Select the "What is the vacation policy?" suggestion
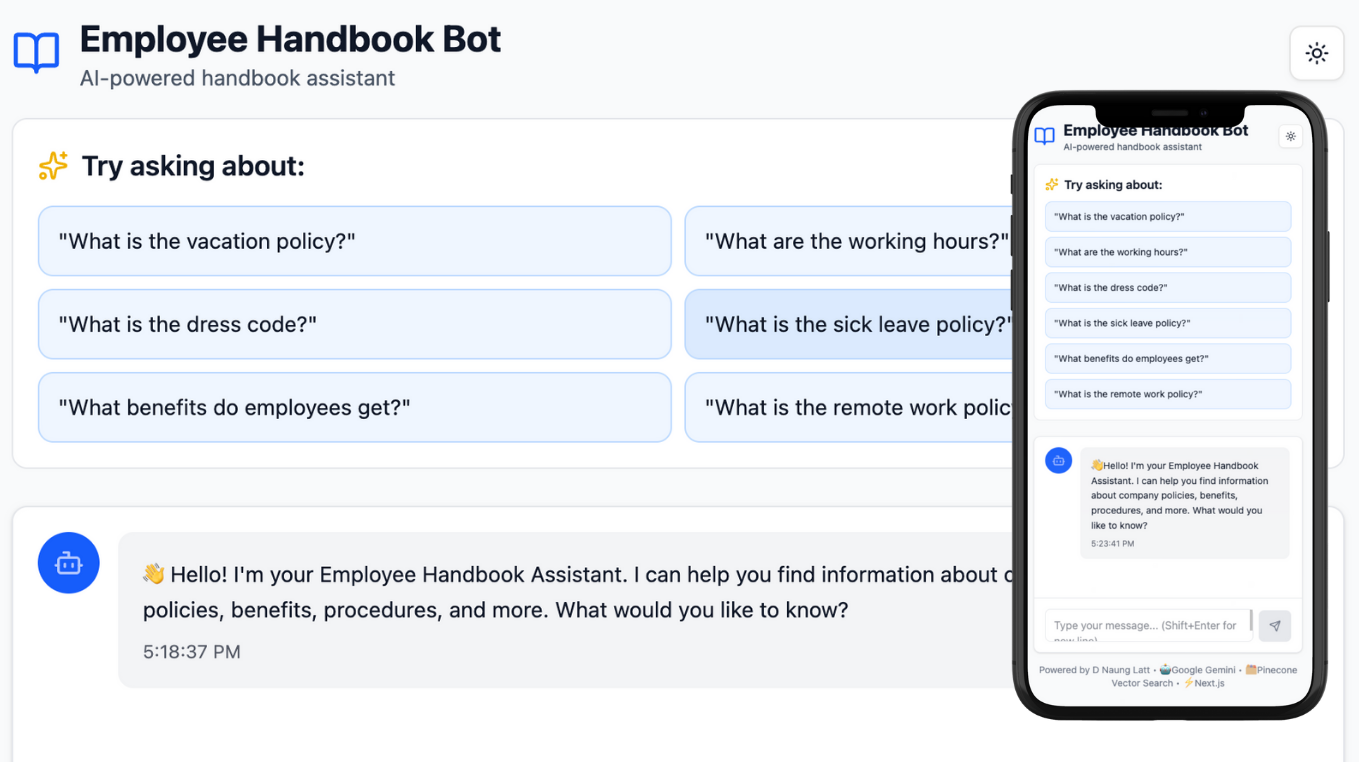Viewport: 1359px width, 762px height. point(355,241)
